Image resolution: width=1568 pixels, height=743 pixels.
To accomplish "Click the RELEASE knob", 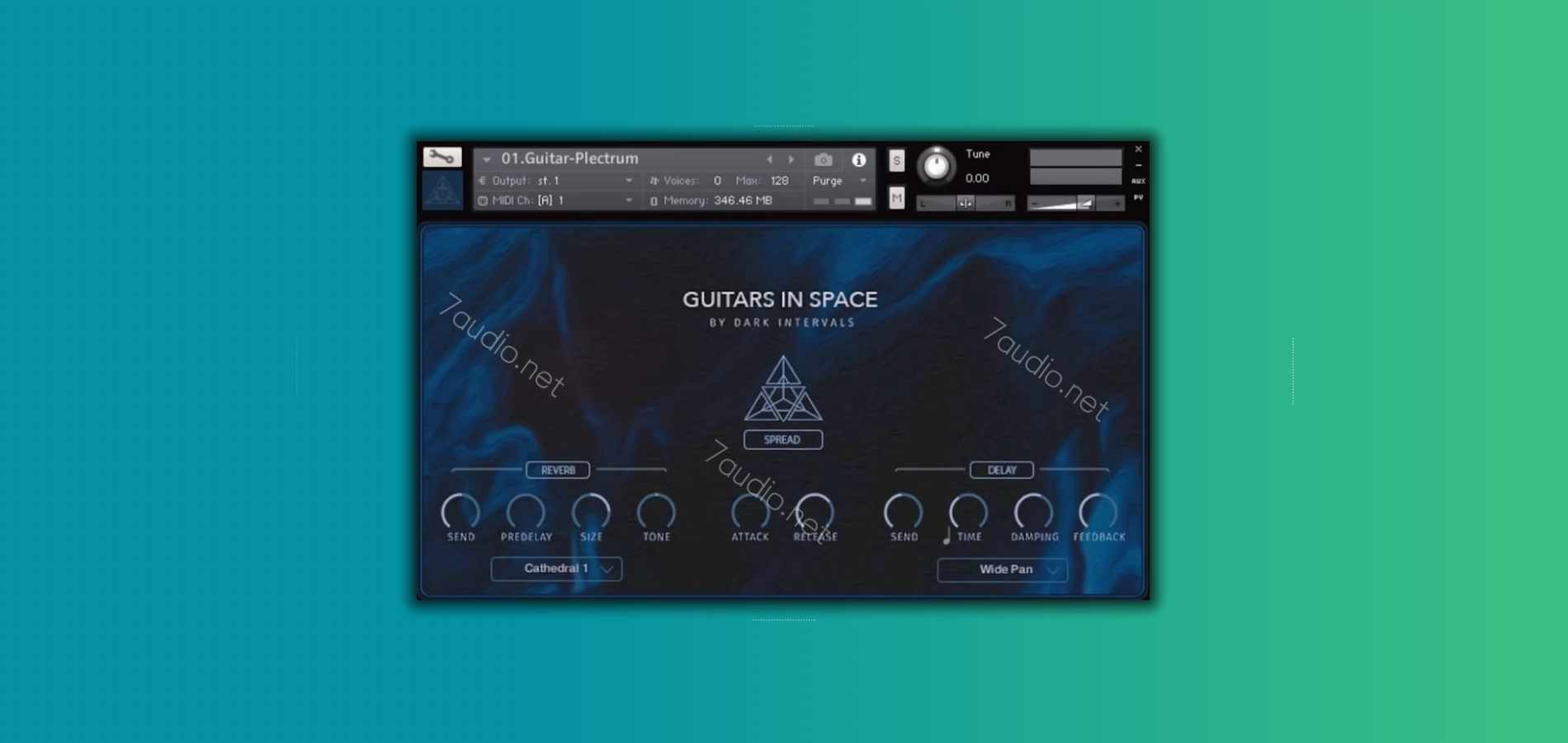I will point(815,512).
